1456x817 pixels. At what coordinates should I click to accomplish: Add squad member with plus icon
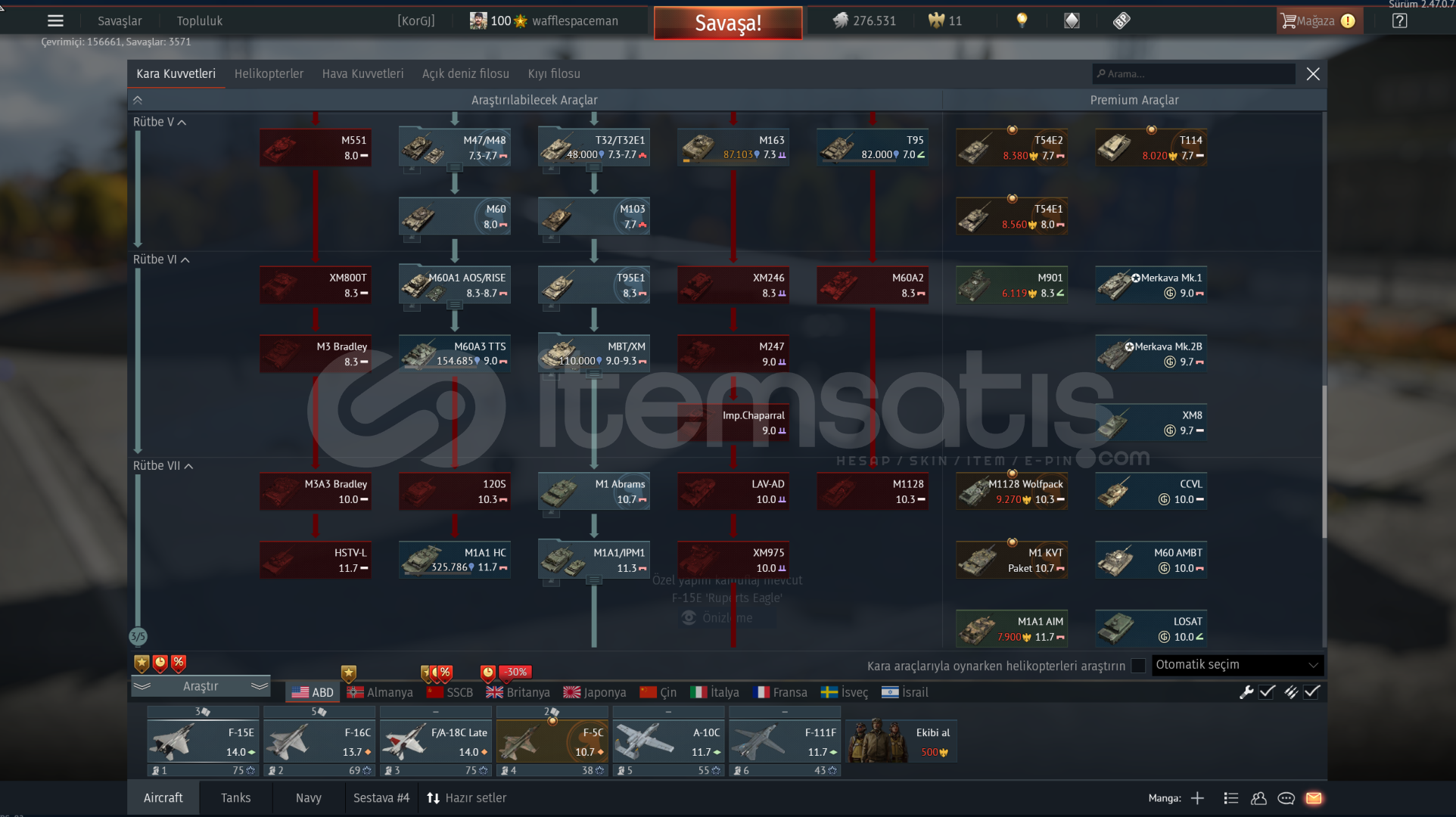[x=1197, y=798]
